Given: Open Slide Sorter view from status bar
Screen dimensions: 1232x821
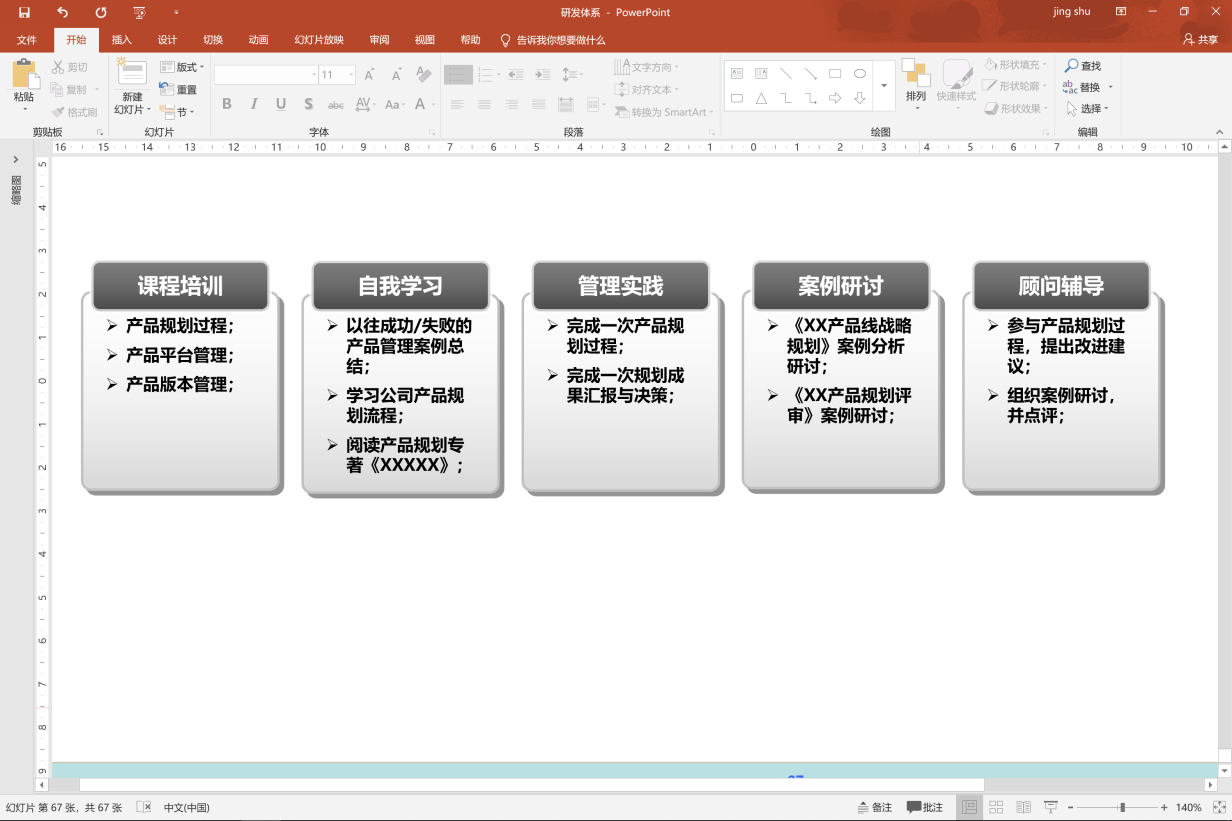Looking at the screenshot, I should pos(996,807).
